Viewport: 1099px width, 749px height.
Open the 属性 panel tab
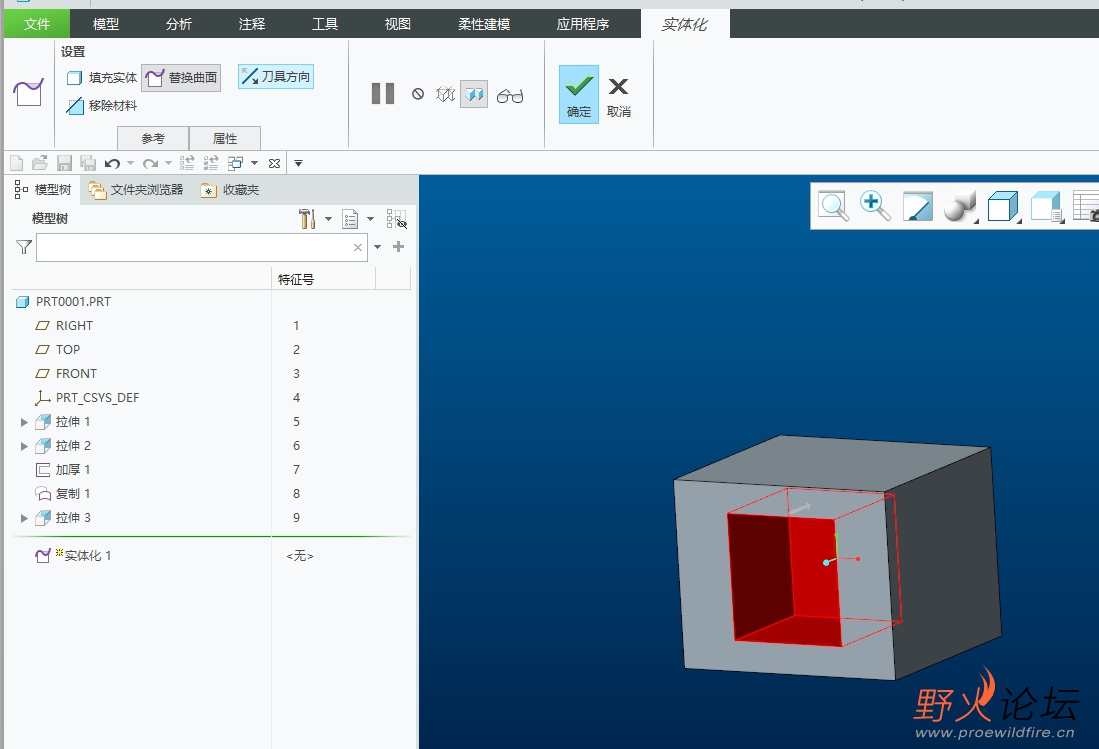click(x=225, y=138)
